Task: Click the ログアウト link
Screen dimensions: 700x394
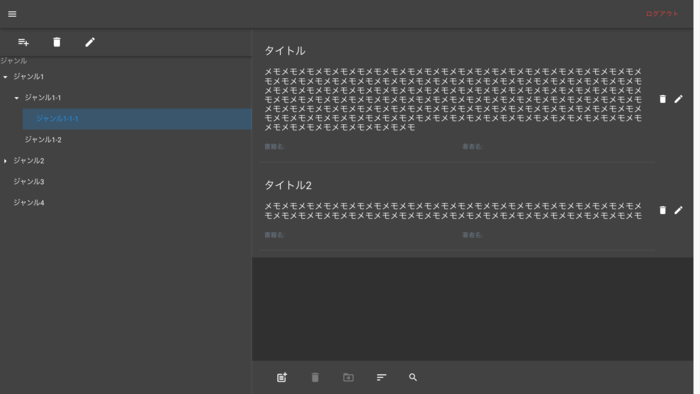Action: [662, 14]
